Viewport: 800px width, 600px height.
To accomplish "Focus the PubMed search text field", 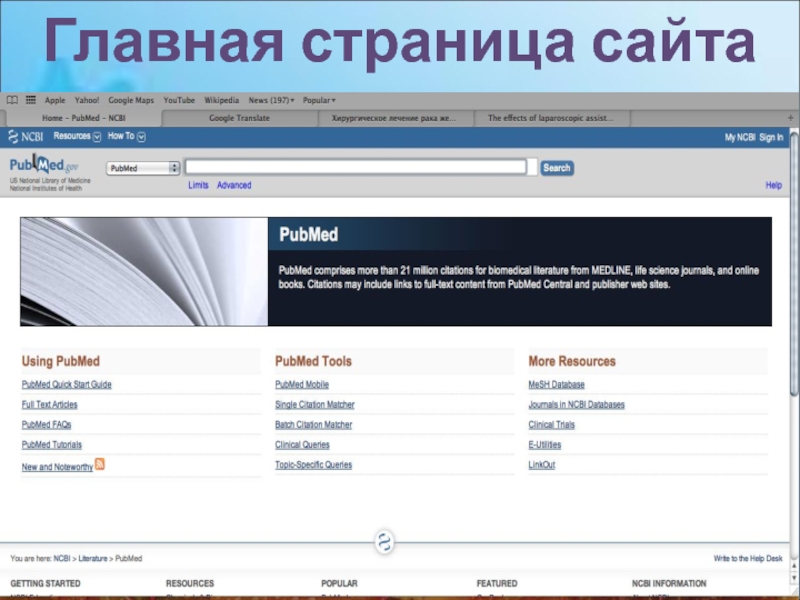I will [x=356, y=167].
